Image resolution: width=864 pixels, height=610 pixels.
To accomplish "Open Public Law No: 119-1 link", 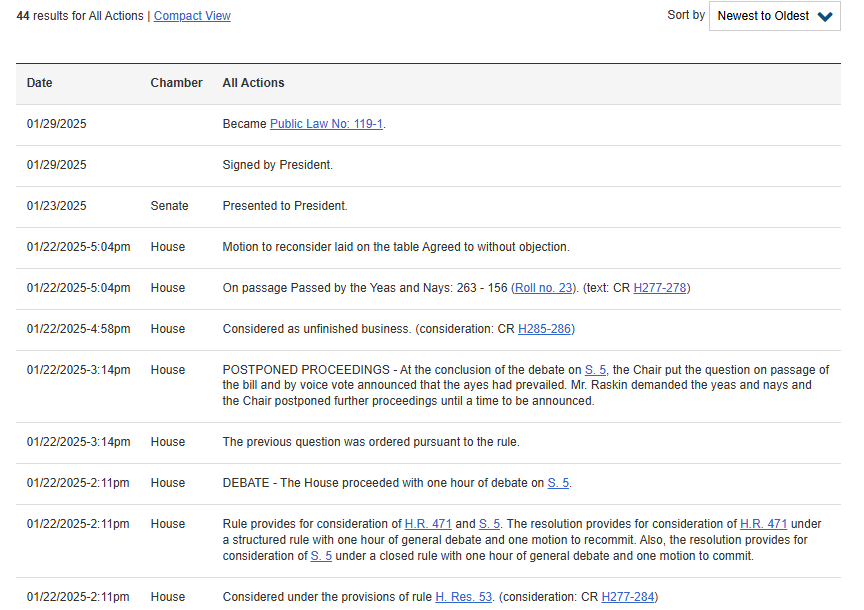I will click(x=326, y=124).
